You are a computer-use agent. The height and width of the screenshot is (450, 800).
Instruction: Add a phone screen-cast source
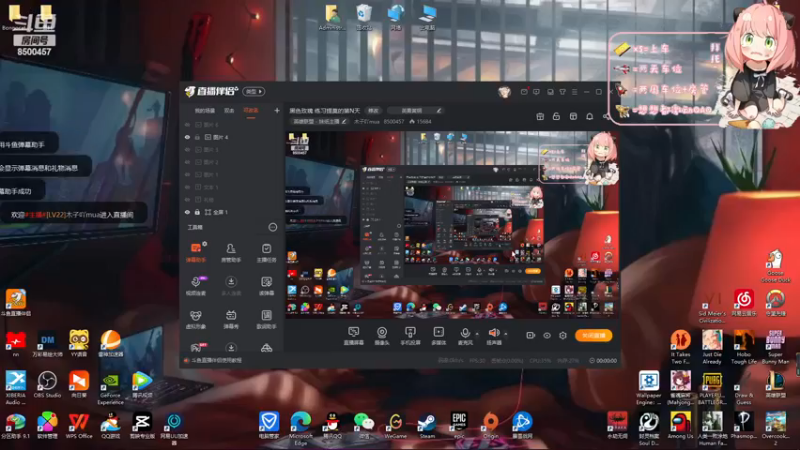[x=410, y=336]
